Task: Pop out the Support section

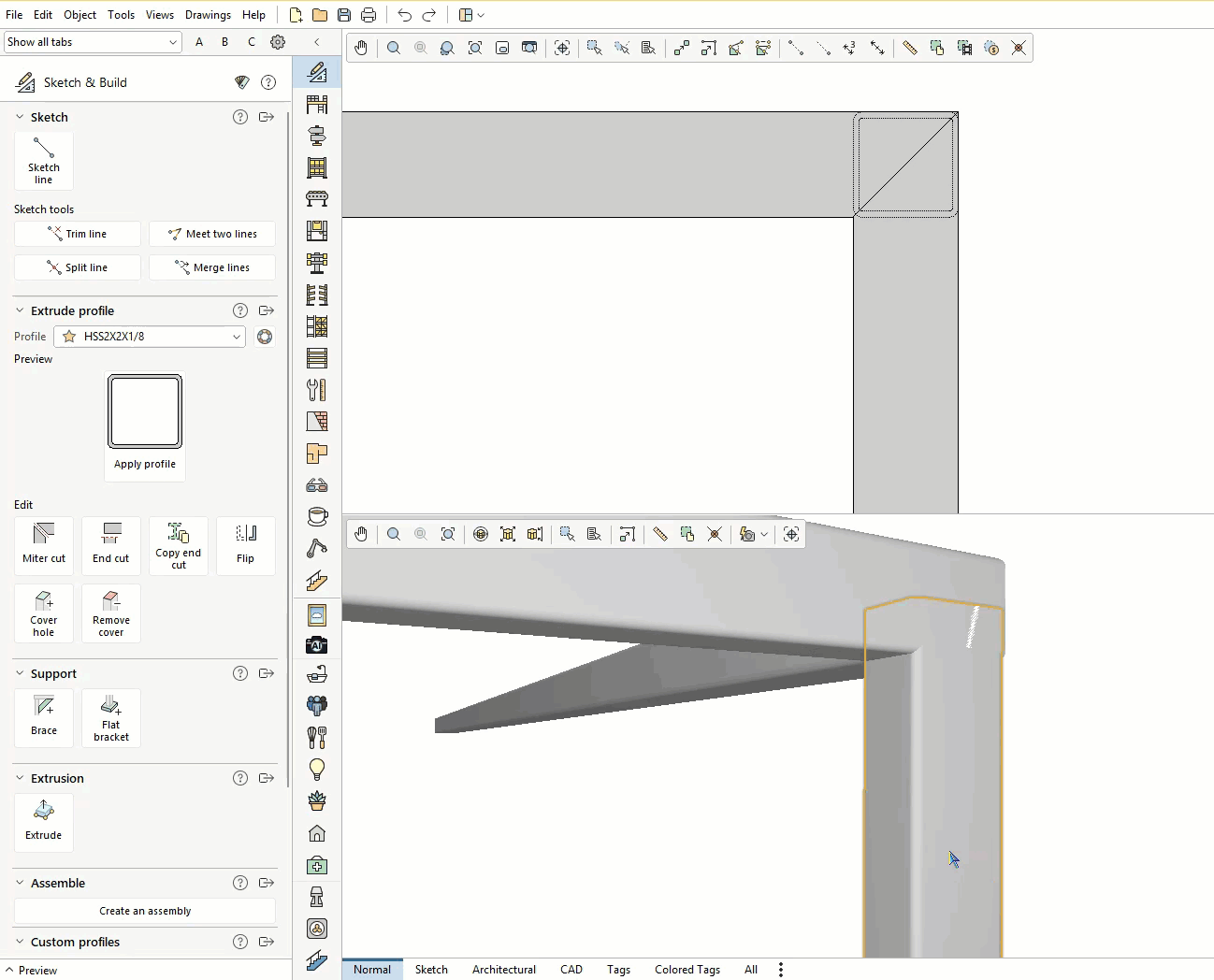Action: tap(267, 673)
